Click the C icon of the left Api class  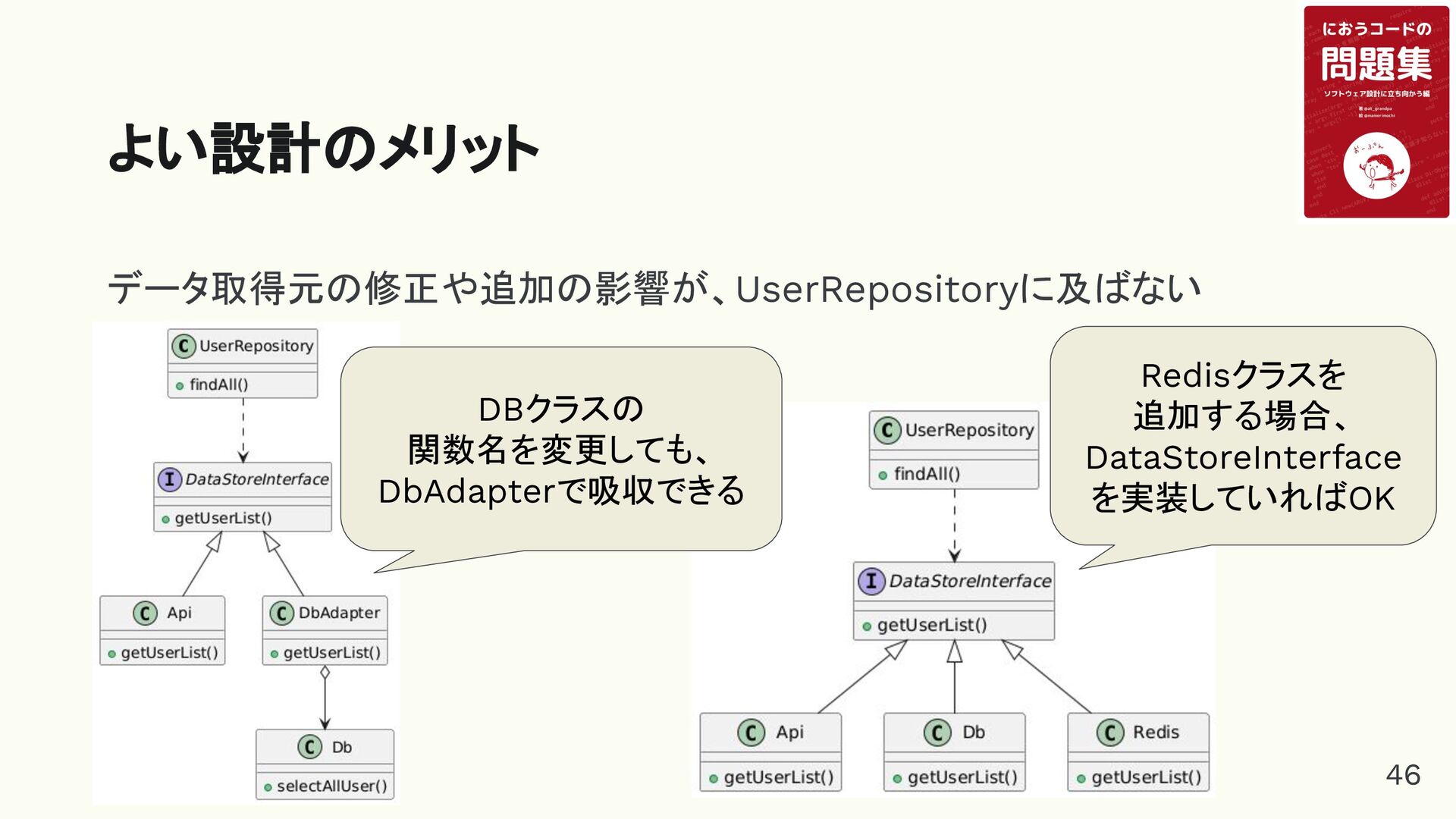pos(145,613)
